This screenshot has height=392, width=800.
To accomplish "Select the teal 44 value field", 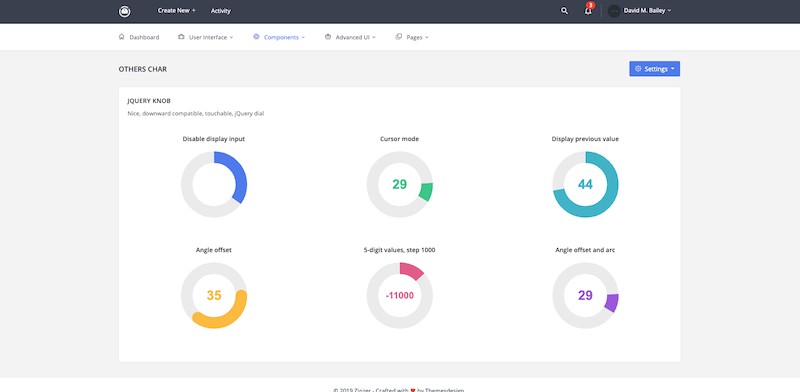I will click(585, 184).
